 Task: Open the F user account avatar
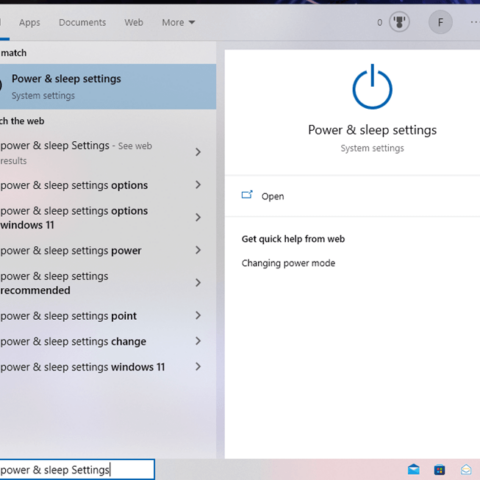tap(440, 22)
